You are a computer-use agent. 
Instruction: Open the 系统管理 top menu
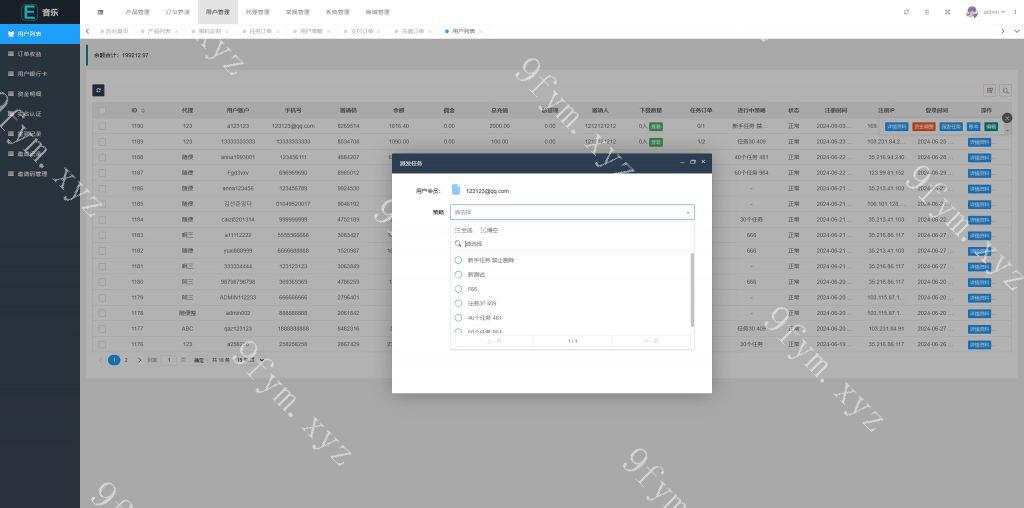[x=338, y=12]
